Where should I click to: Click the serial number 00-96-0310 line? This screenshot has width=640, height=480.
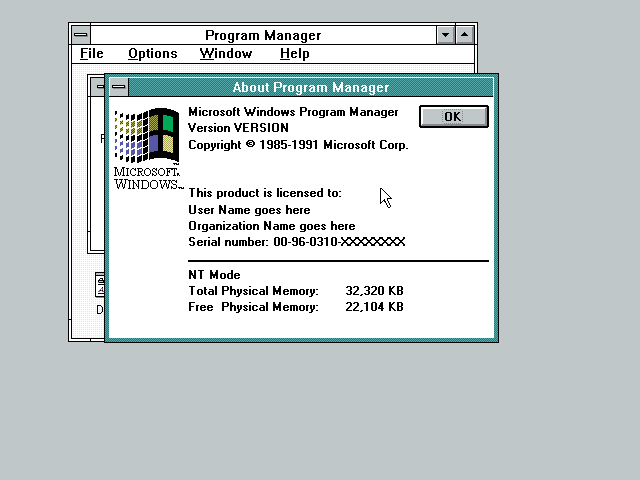click(297, 242)
